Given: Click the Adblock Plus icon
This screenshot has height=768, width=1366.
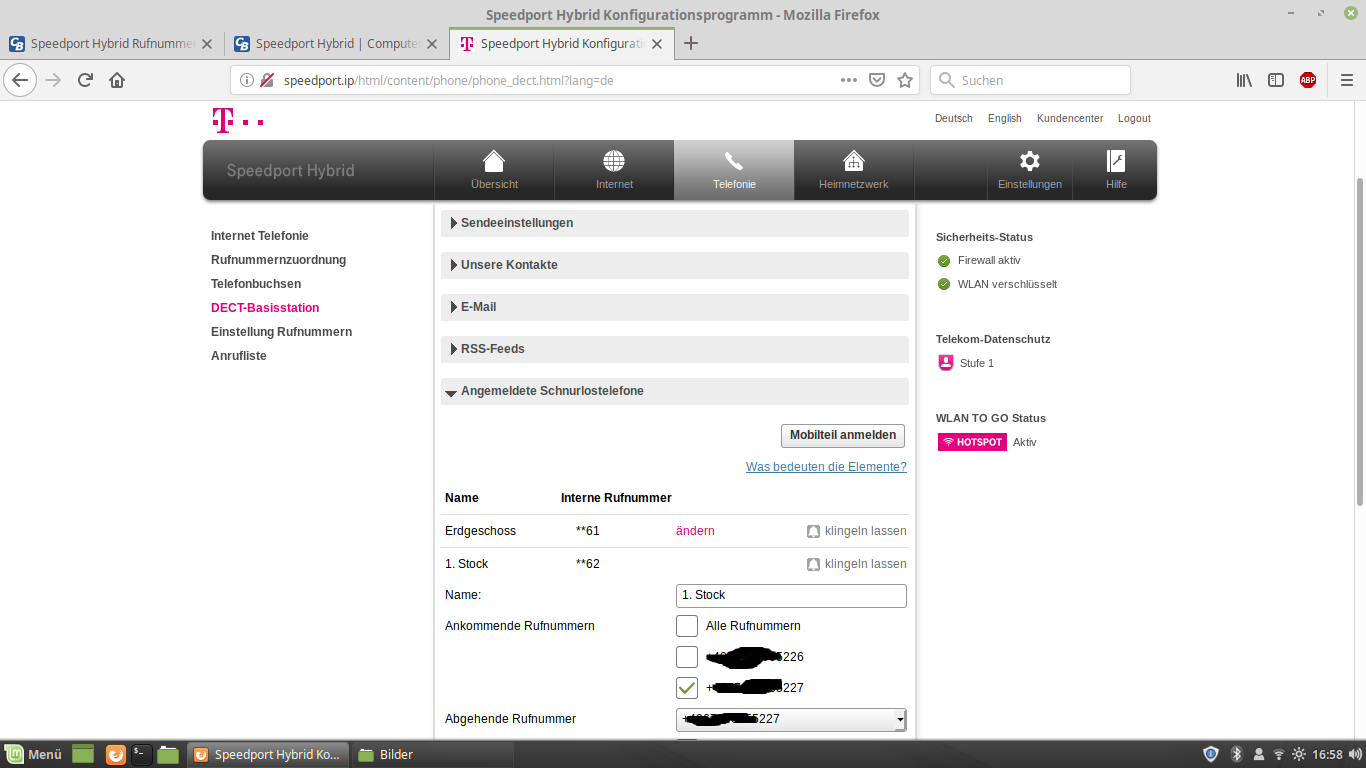Looking at the screenshot, I should (x=1308, y=80).
